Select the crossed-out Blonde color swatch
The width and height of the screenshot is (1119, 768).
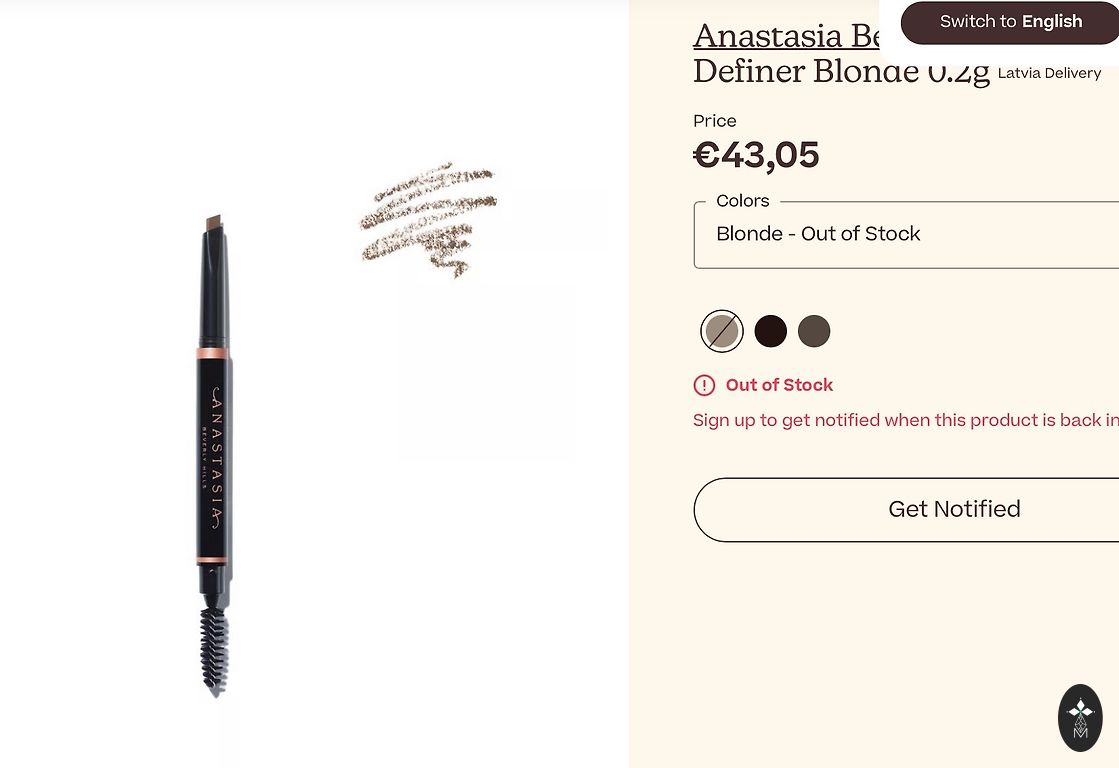point(722,331)
